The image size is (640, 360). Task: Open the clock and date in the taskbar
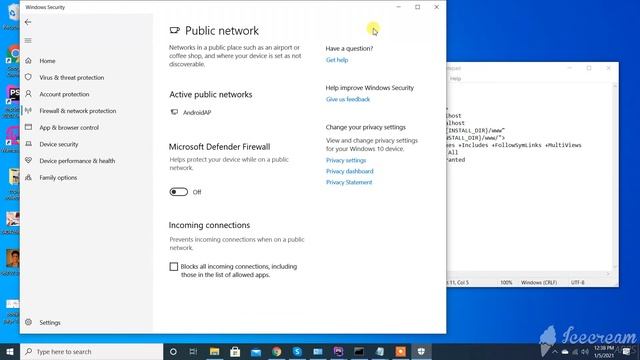[x=604, y=352]
